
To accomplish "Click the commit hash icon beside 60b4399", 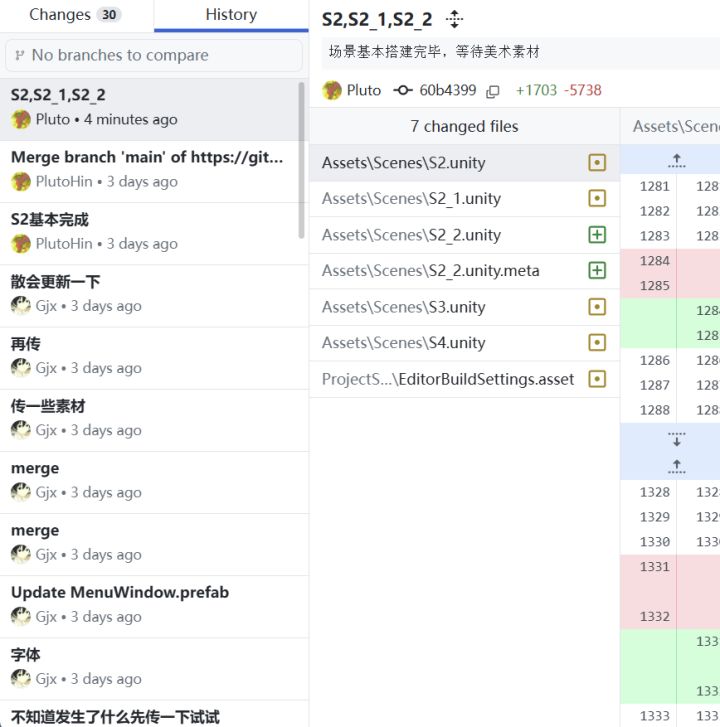I will coord(403,91).
